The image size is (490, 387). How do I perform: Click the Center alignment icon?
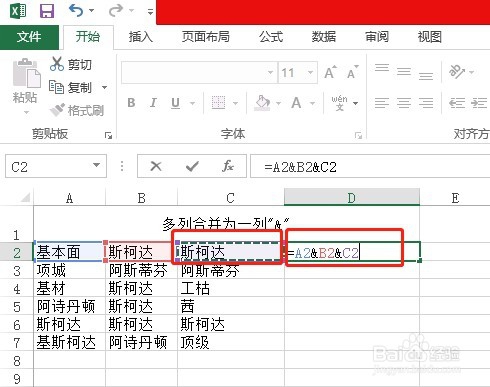coord(404,103)
